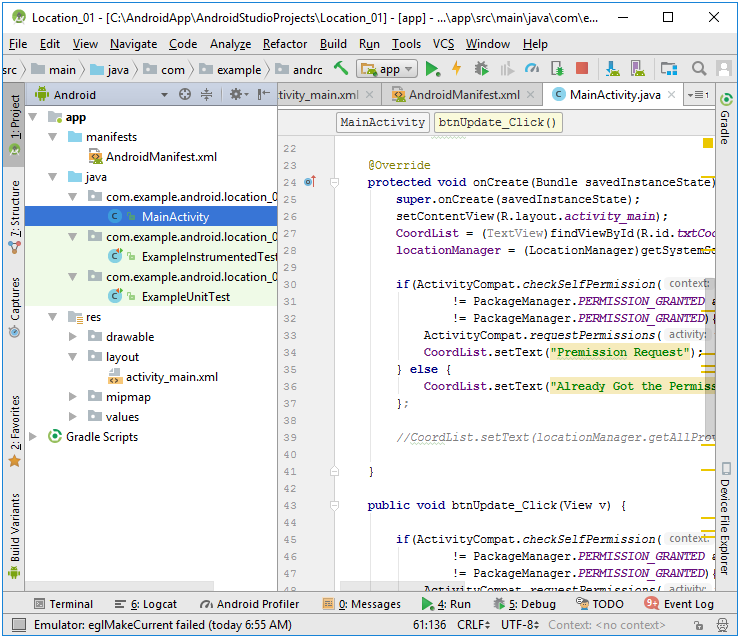
Task: Click collapse all icon in Project panel
Action: [x=207, y=95]
